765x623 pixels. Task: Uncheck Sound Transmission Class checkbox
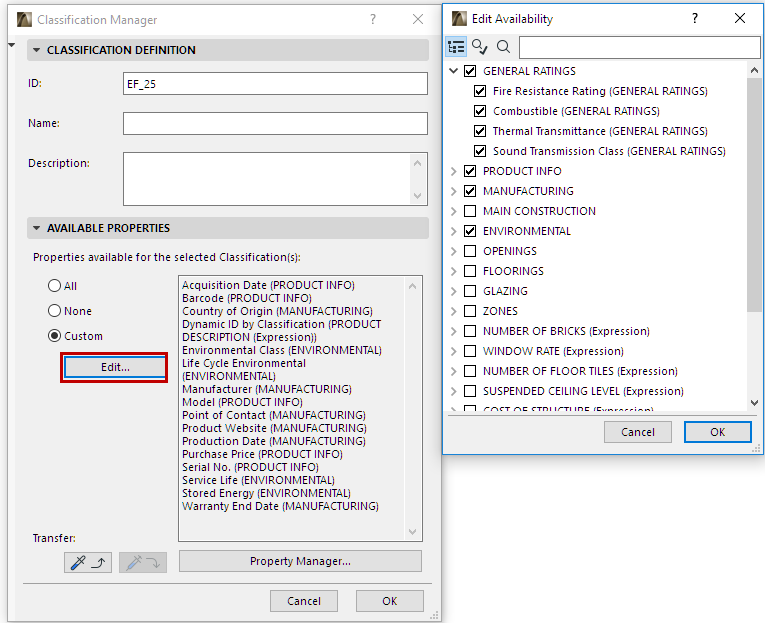[480, 151]
